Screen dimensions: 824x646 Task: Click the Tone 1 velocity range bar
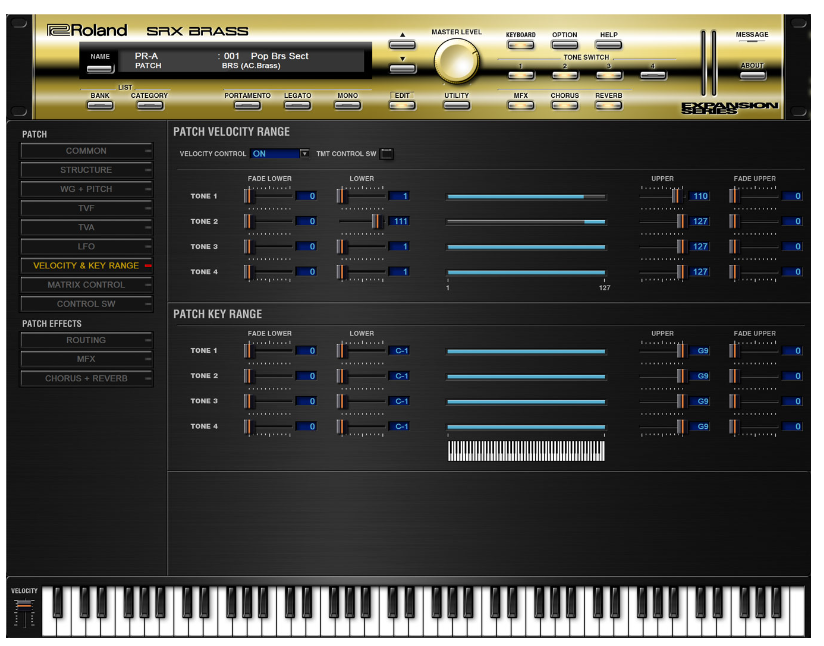[x=526, y=197]
